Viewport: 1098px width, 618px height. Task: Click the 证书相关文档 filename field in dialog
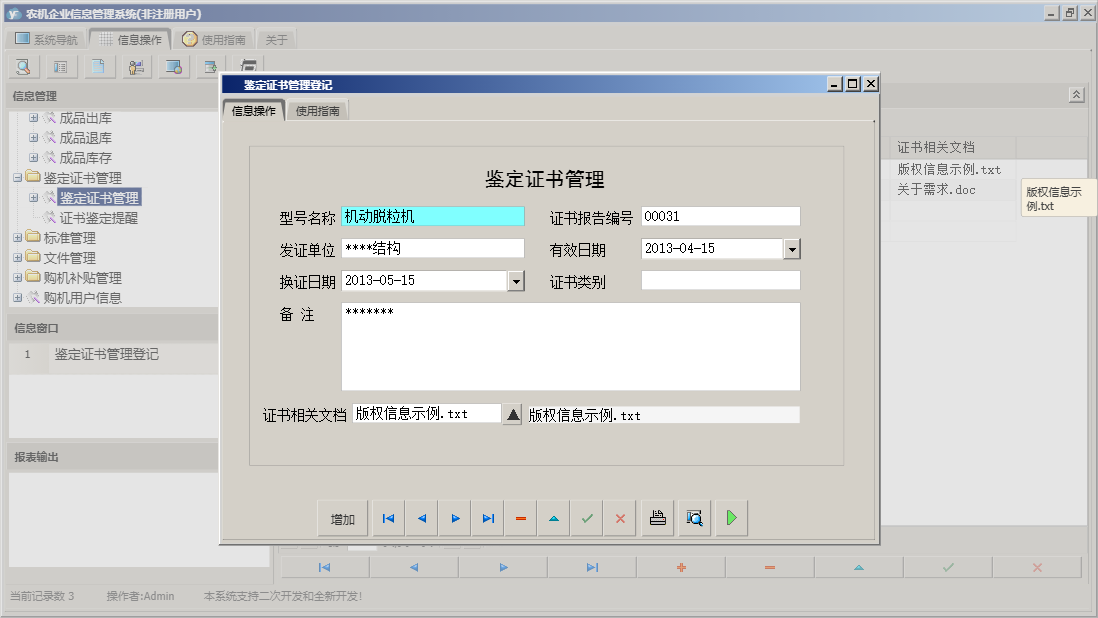(x=427, y=414)
